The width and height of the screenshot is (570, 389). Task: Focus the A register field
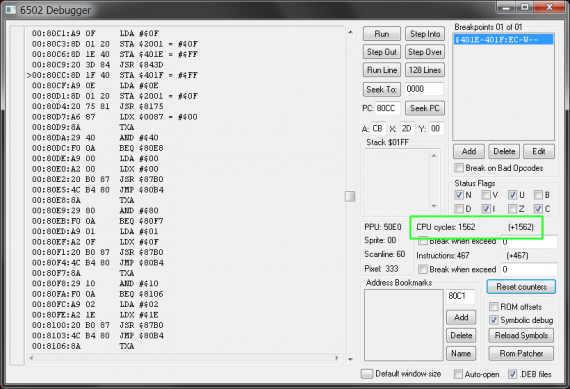pos(378,129)
